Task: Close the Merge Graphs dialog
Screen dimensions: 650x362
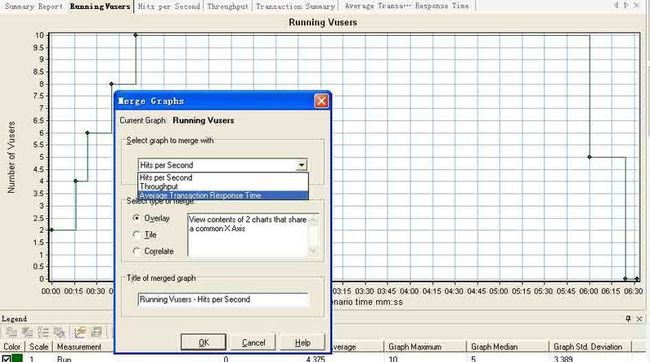Action: click(x=321, y=101)
